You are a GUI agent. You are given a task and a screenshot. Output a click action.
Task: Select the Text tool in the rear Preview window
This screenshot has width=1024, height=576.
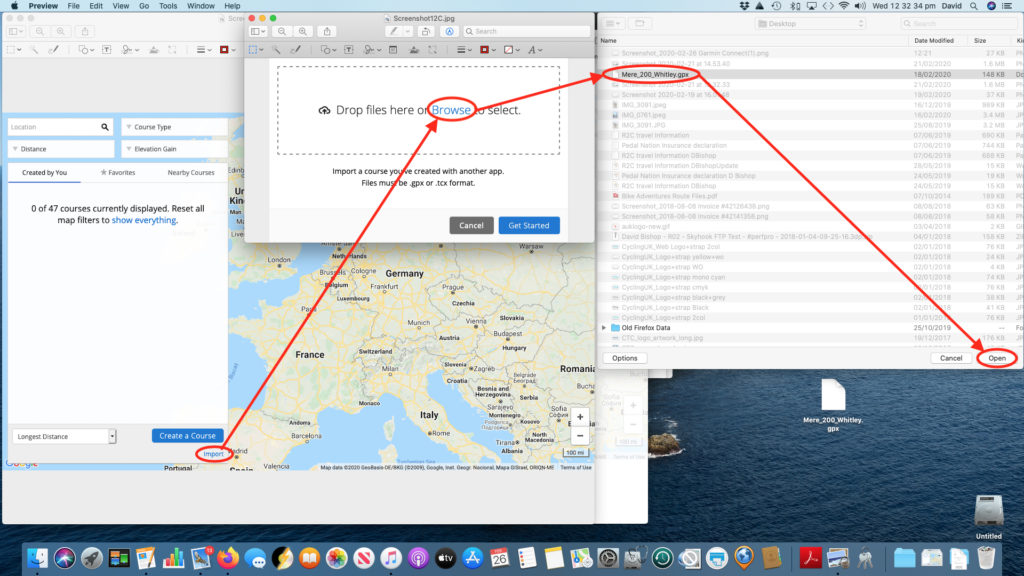tap(106, 50)
